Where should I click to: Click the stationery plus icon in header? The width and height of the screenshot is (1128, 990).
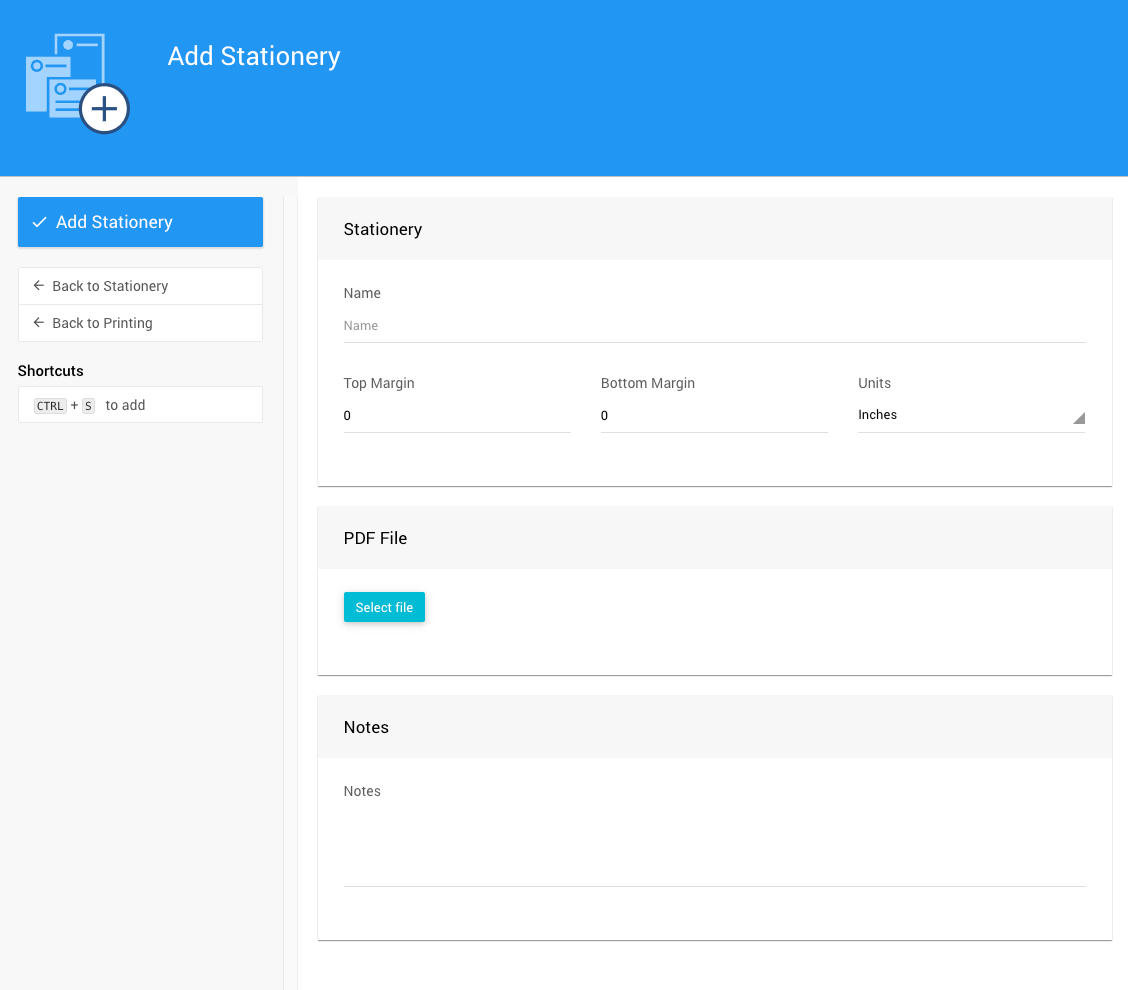77,84
